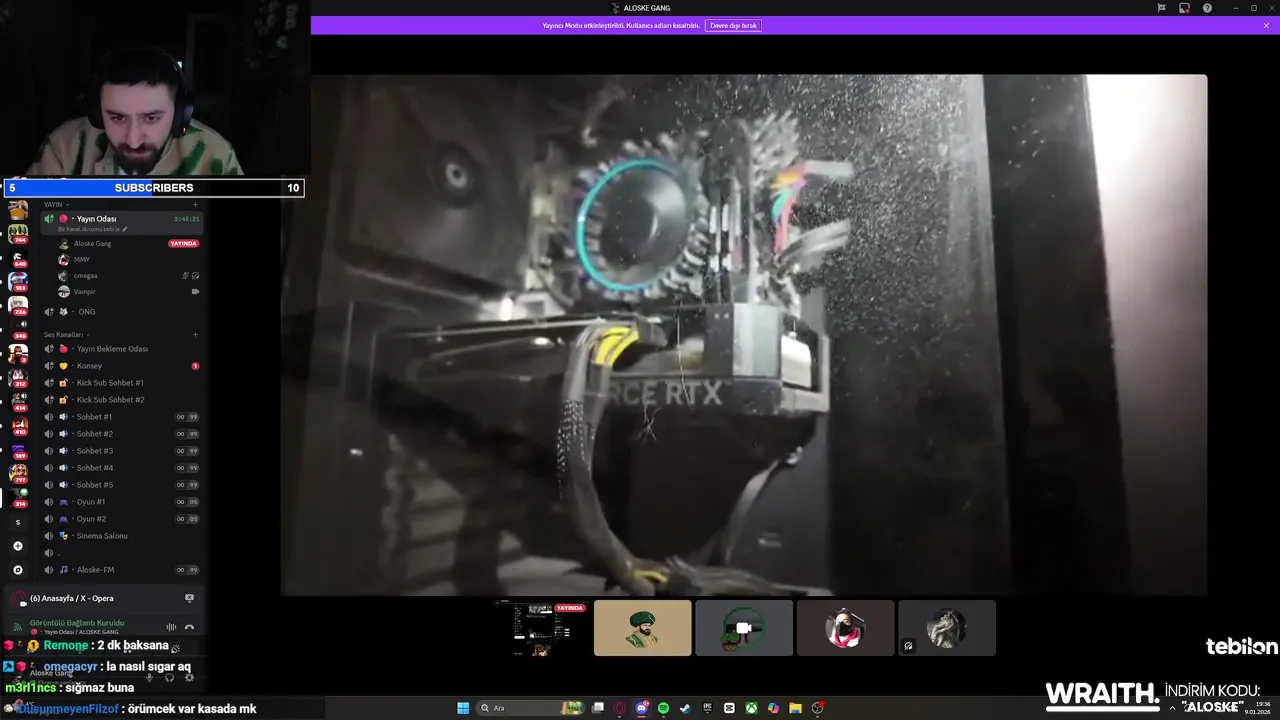Stop sharing the Opera screen icon
Viewport: 1280px width, 720px height.
(189, 598)
